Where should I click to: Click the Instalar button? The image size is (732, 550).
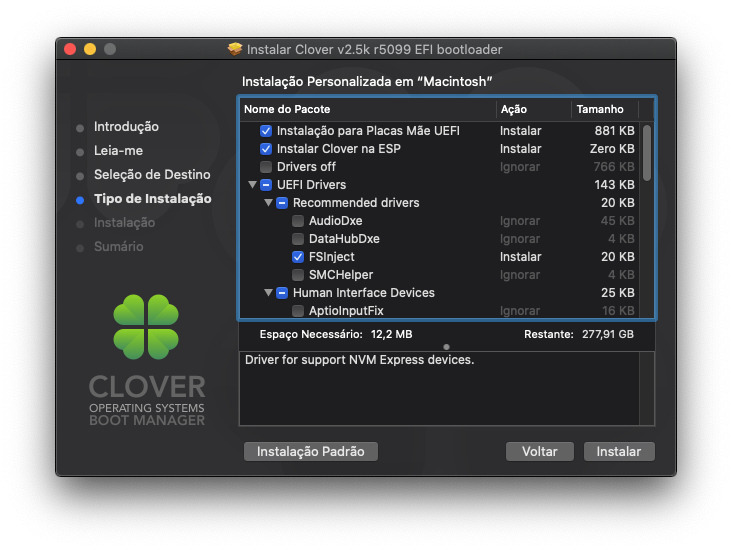[619, 451]
